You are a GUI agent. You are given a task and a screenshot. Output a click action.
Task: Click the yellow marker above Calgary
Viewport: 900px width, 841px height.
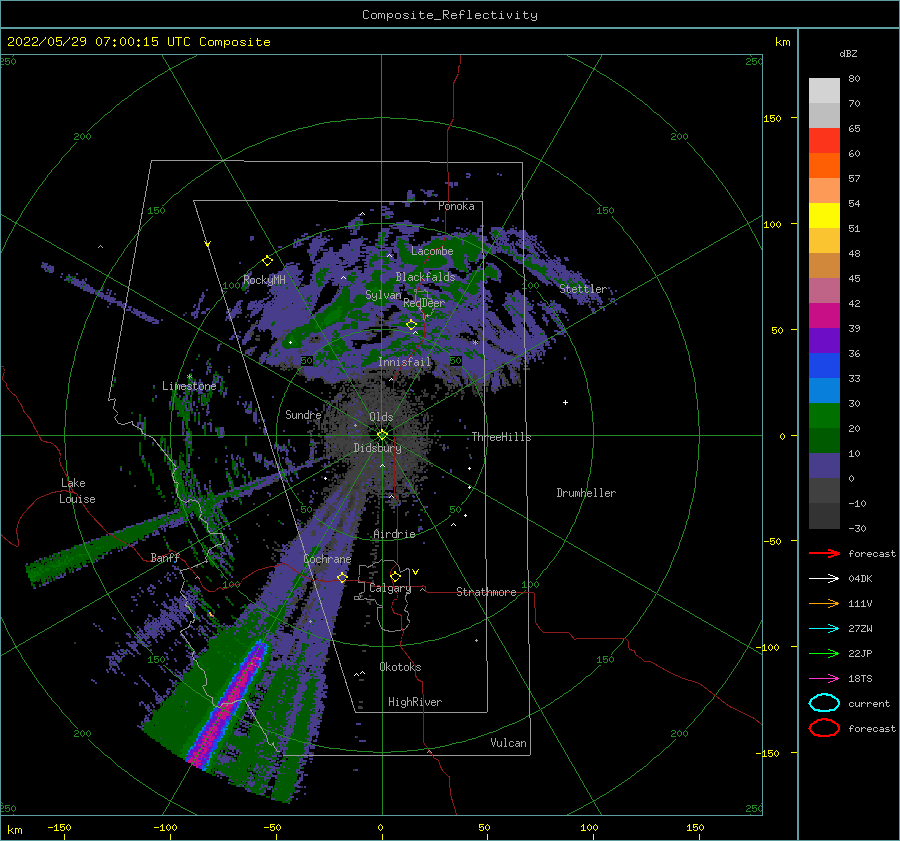point(395,576)
